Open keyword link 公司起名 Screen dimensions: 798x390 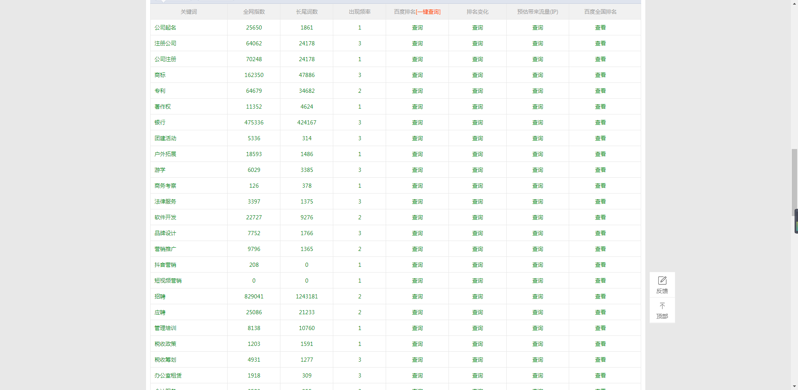[165, 27]
